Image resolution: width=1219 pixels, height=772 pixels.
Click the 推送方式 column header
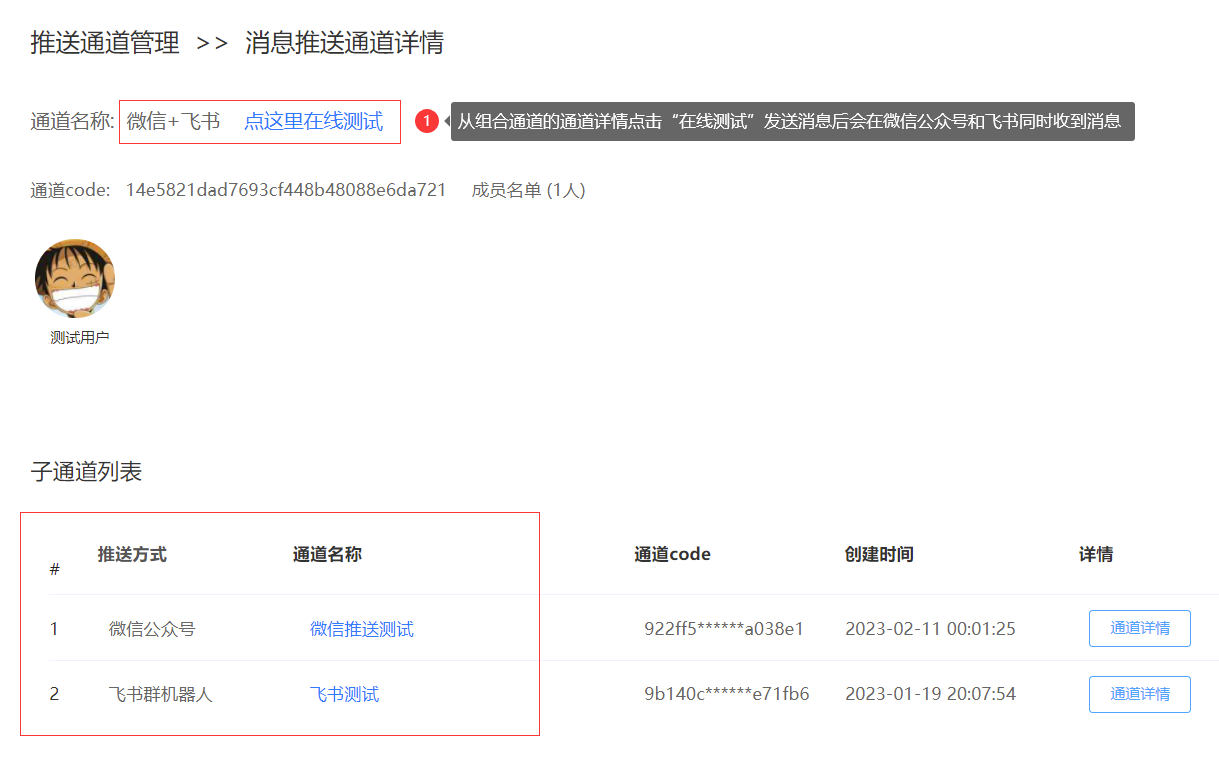tap(132, 554)
